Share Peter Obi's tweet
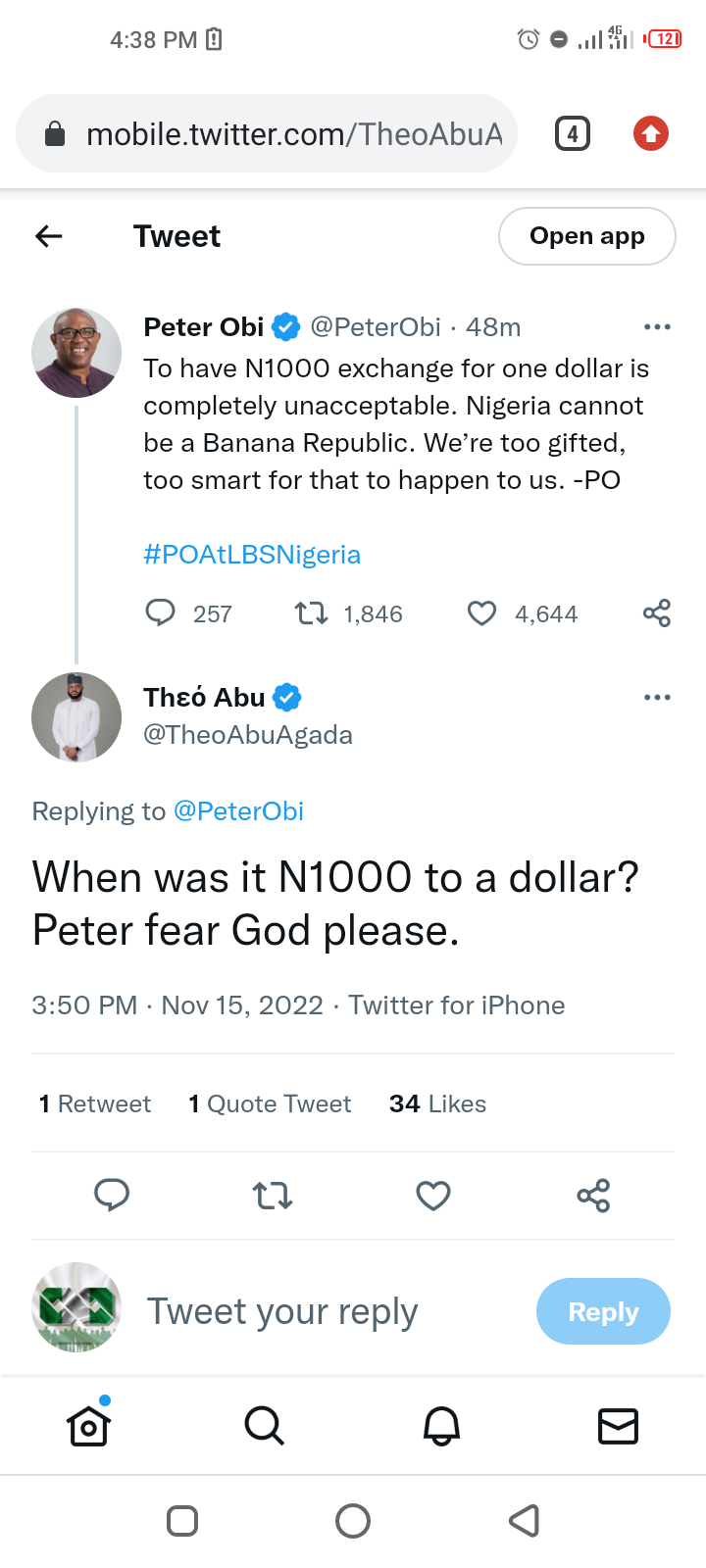This screenshot has height=1568, width=706. (x=657, y=613)
